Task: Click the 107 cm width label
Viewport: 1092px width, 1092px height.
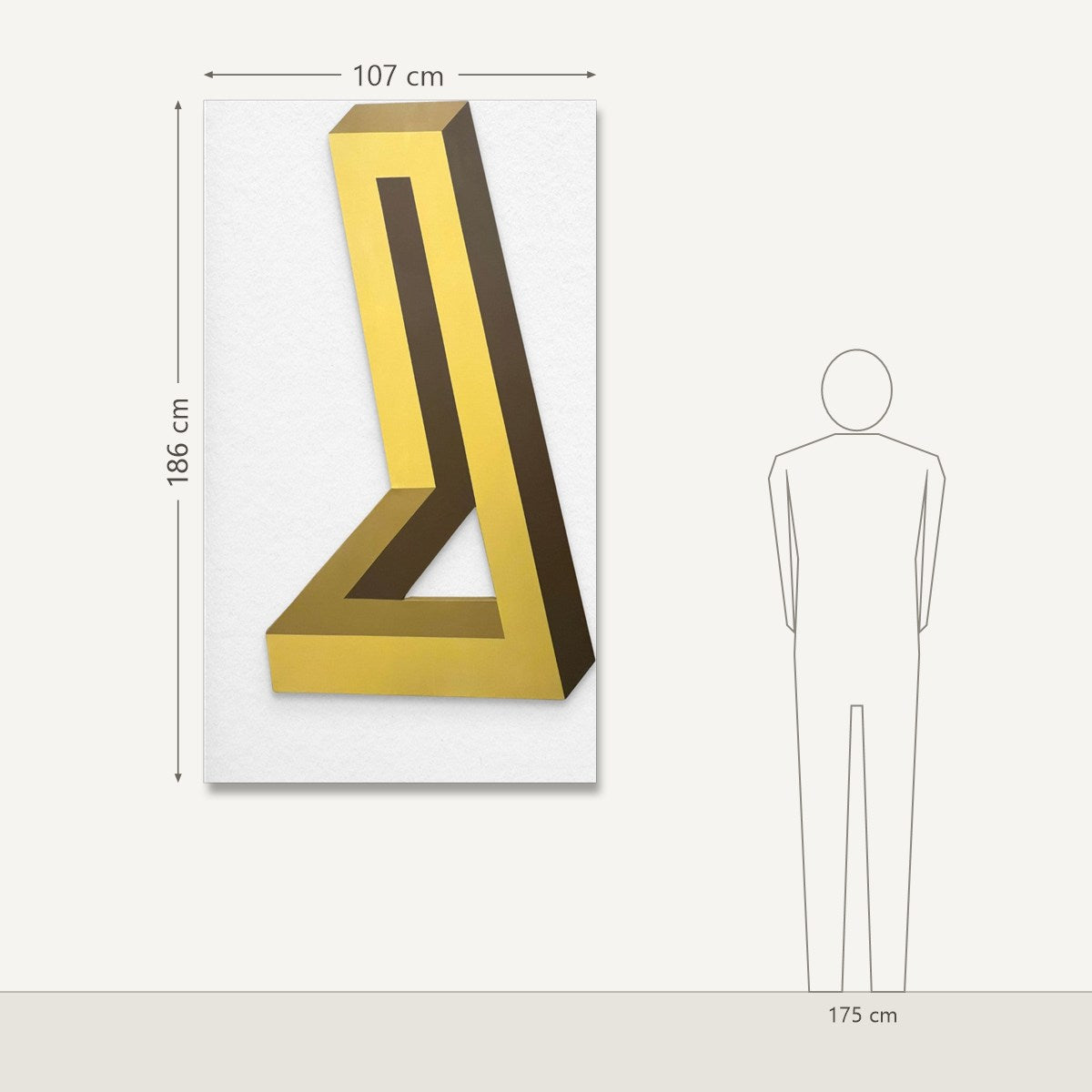Action: (399, 76)
